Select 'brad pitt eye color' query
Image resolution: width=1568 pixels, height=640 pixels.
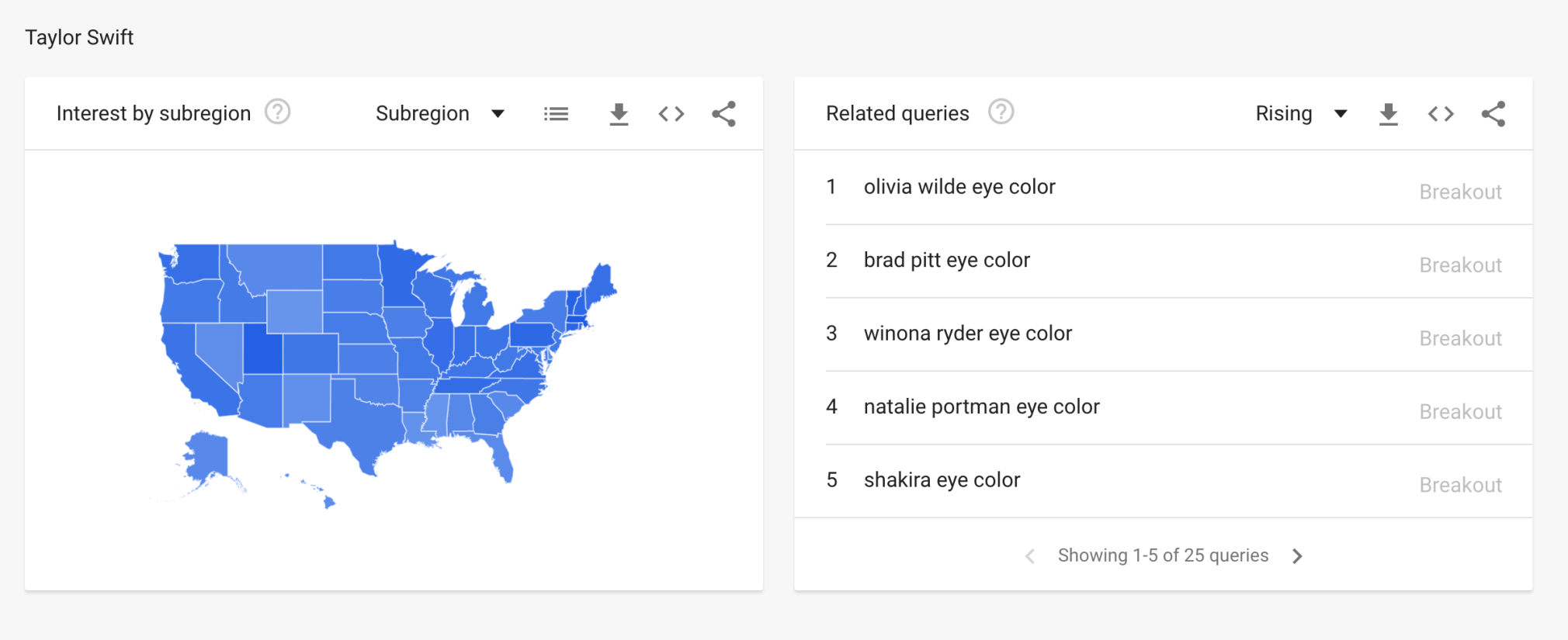tap(946, 261)
